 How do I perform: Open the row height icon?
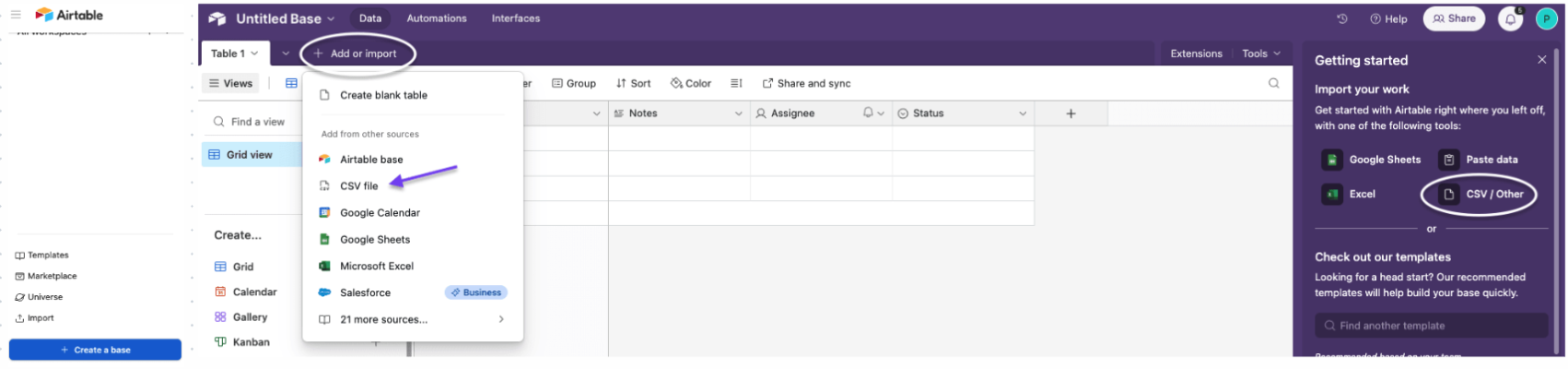point(736,83)
